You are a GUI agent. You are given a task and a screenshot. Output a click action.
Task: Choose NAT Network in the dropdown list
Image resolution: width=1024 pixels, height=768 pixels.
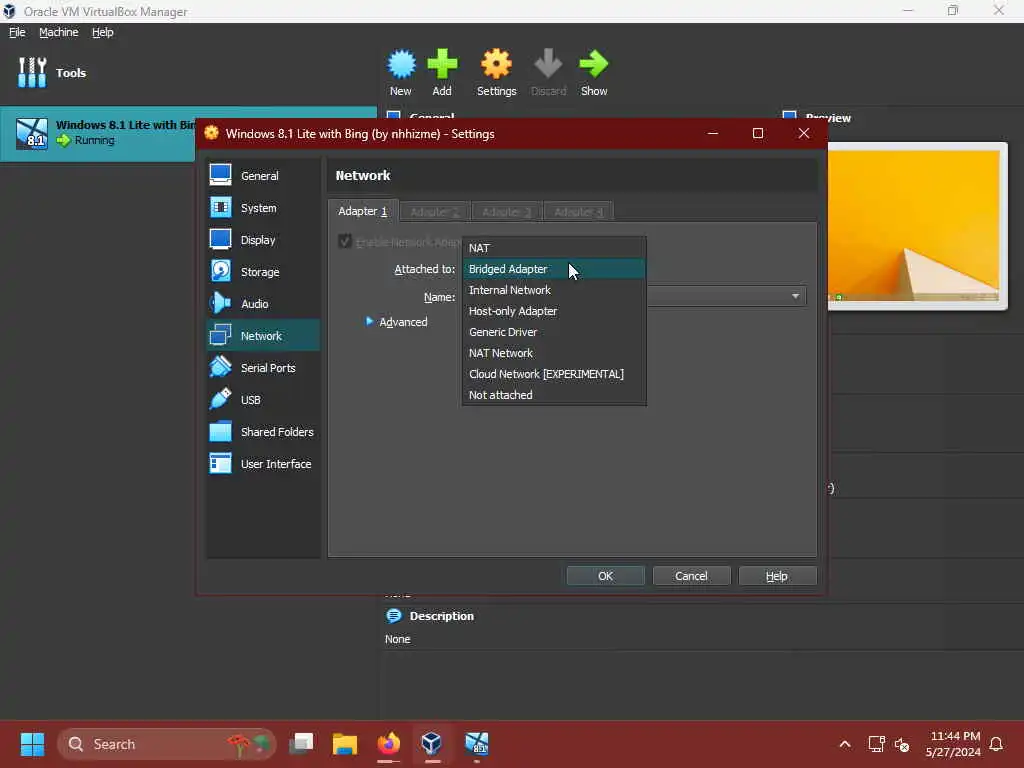[554, 353]
